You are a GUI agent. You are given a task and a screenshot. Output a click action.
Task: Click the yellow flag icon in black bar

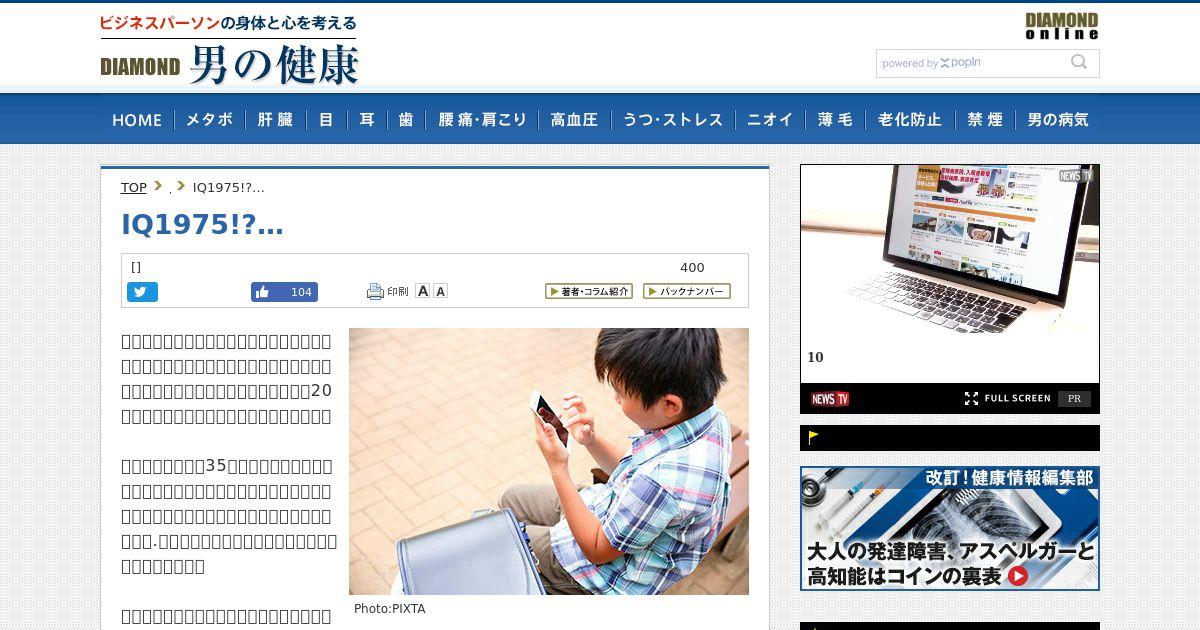tap(814, 437)
